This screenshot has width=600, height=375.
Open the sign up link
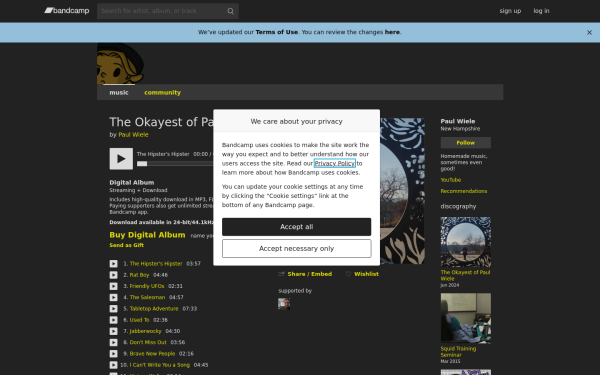point(510,11)
